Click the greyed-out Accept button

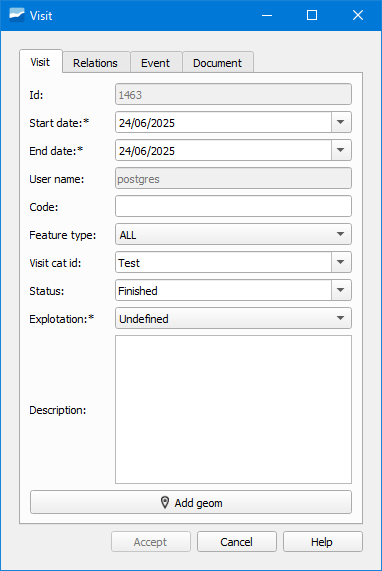(151, 542)
